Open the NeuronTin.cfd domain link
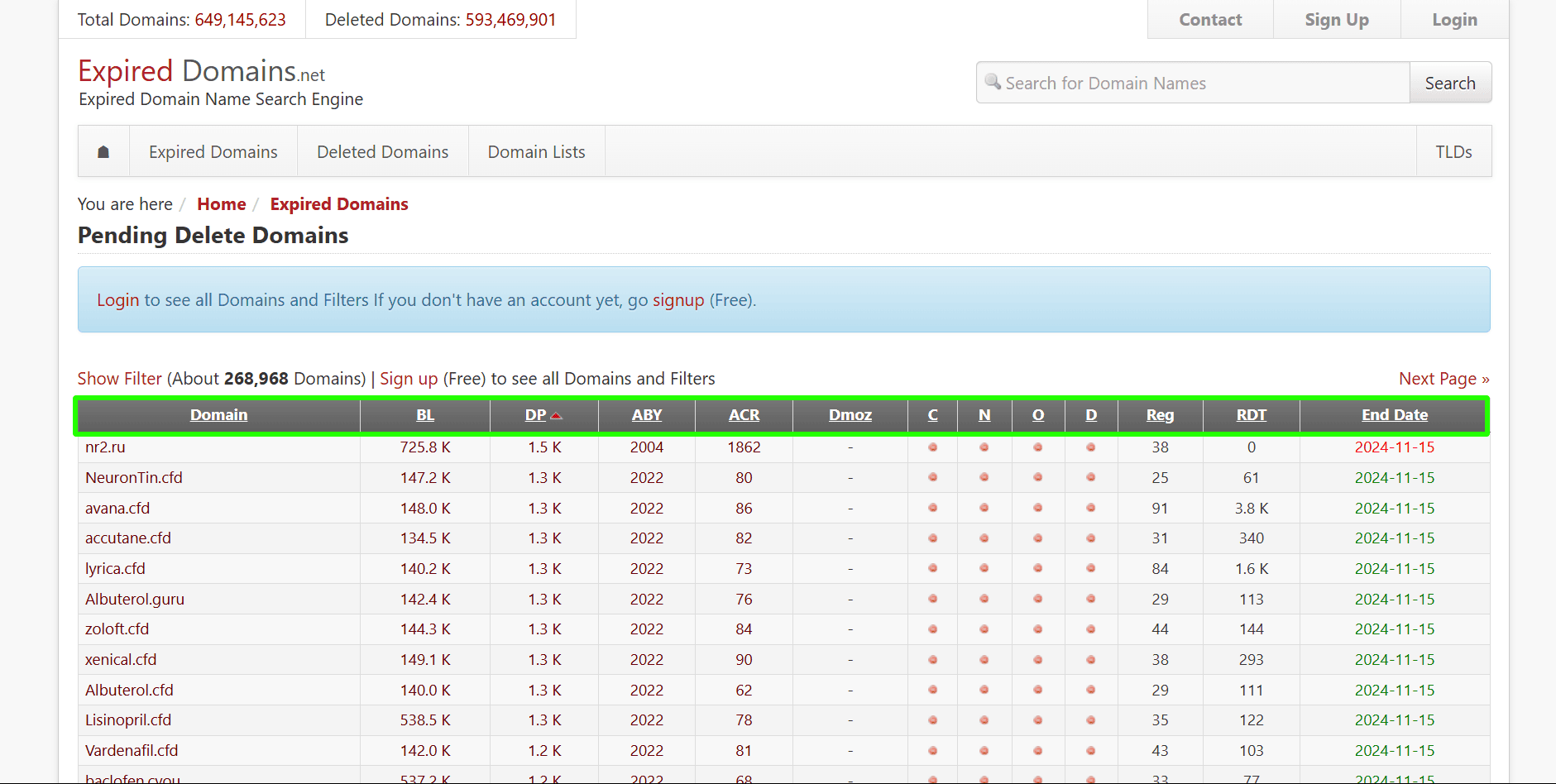Screen dimensions: 1556x784 (134, 478)
